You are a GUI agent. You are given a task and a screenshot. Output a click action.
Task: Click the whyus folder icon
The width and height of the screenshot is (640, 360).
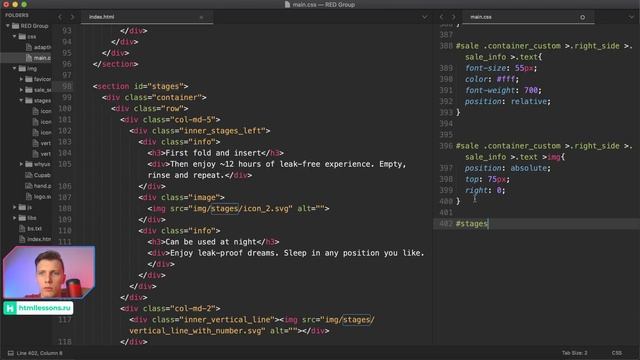tap(29, 164)
